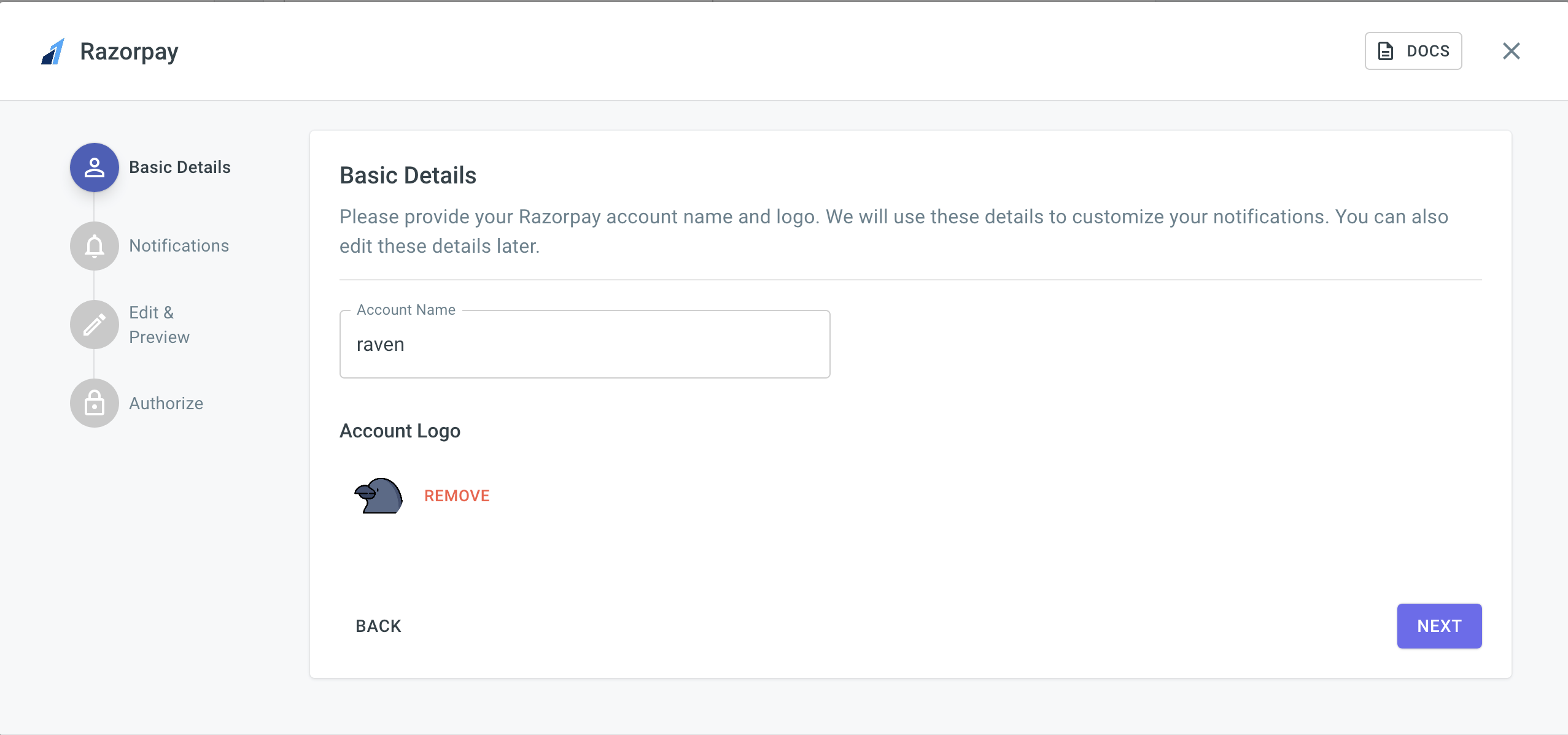This screenshot has height=735, width=1568.
Task: Select the Basic Details person icon
Action: pyautogui.click(x=93, y=167)
